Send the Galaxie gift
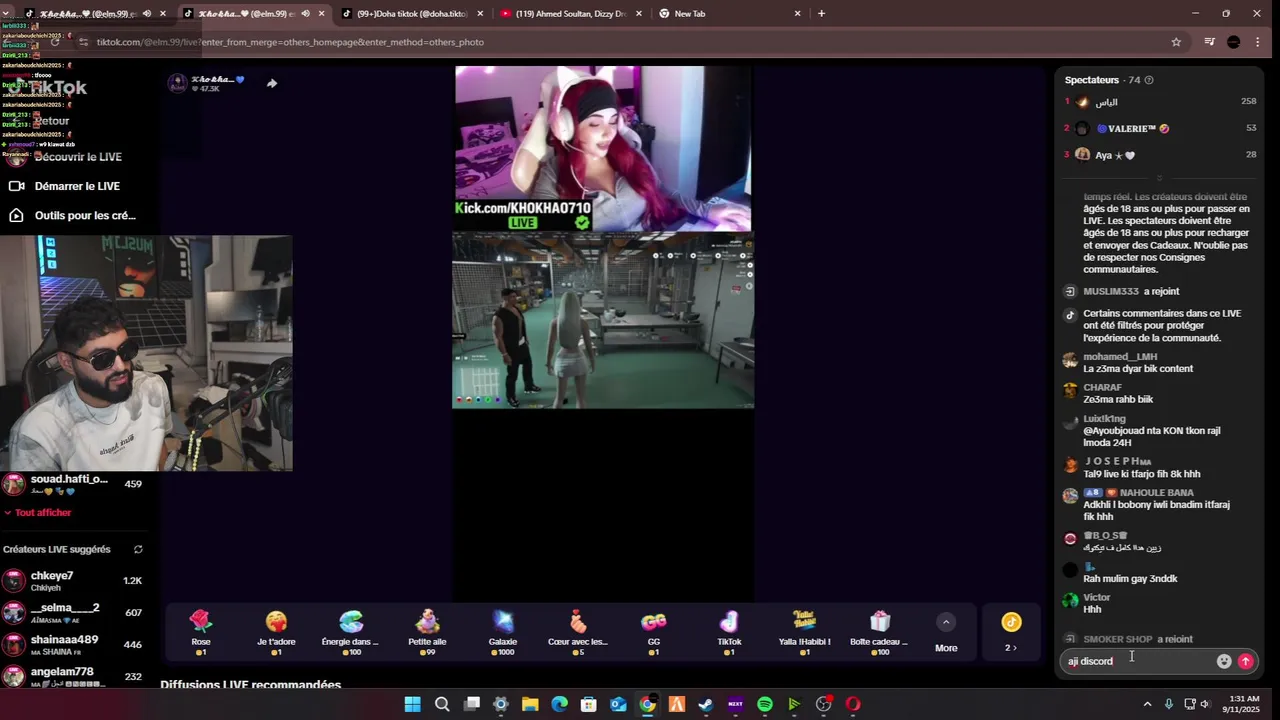 click(x=502, y=633)
